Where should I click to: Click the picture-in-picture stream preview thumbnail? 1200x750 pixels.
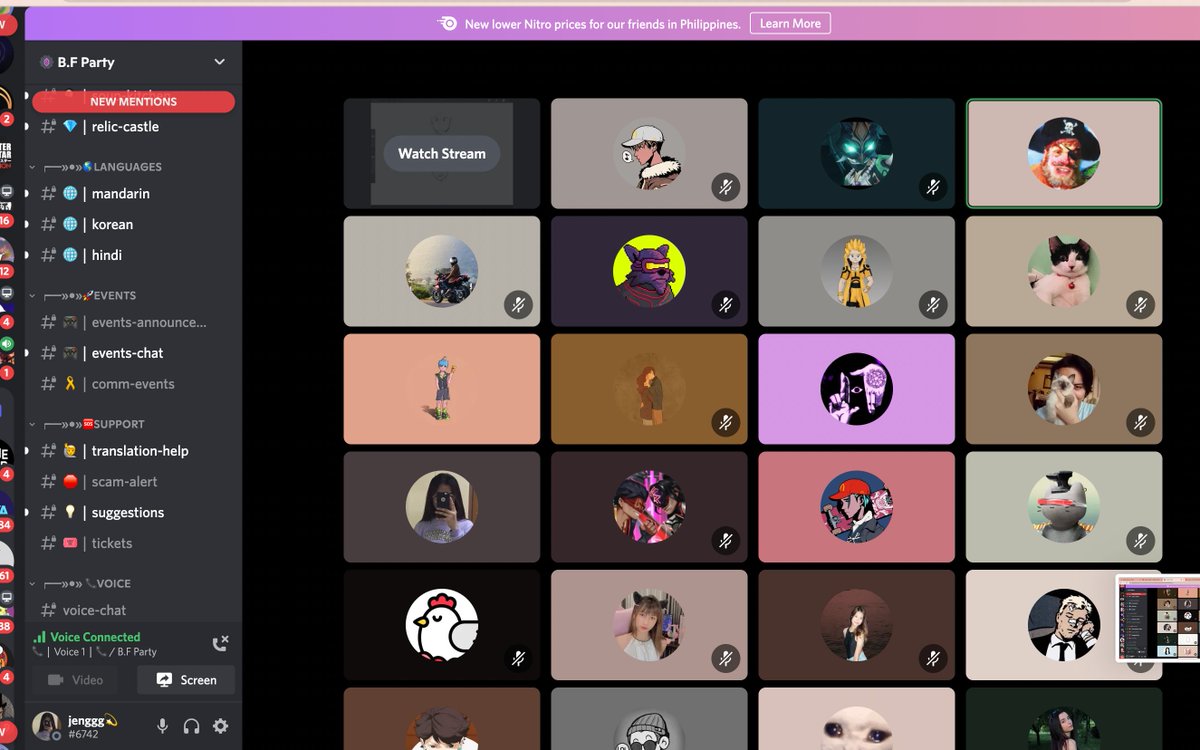pyautogui.click(x=1158, y=618)
